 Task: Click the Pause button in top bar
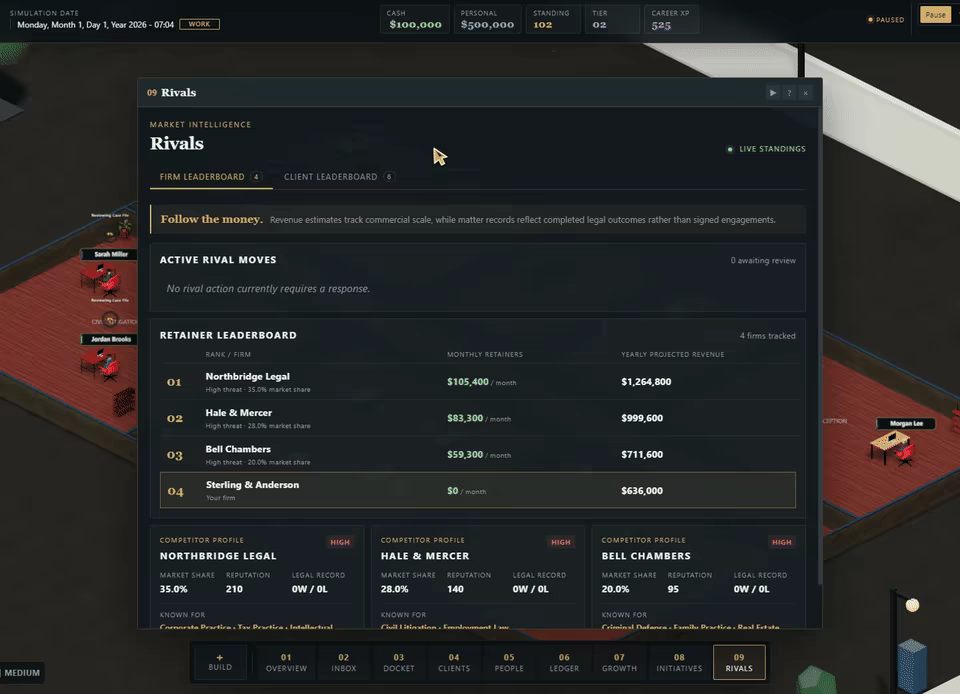935,15
